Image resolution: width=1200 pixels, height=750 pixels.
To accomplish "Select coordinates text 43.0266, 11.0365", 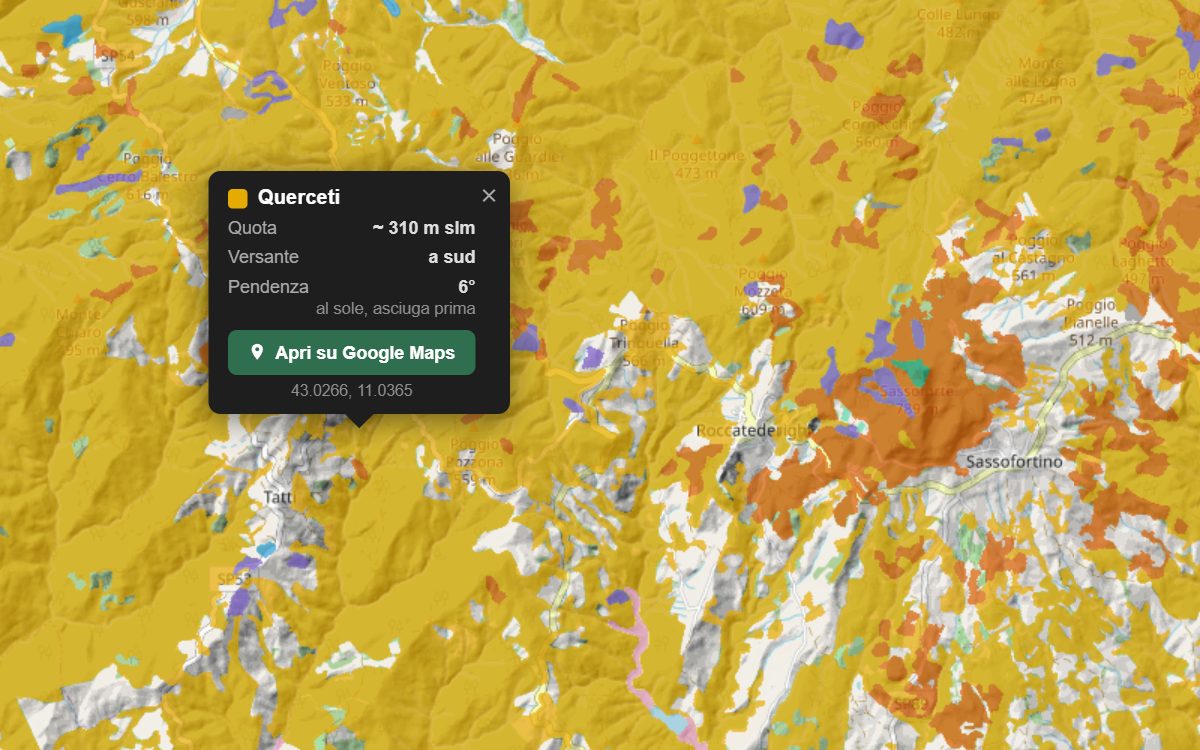I will tap(351, 390).
